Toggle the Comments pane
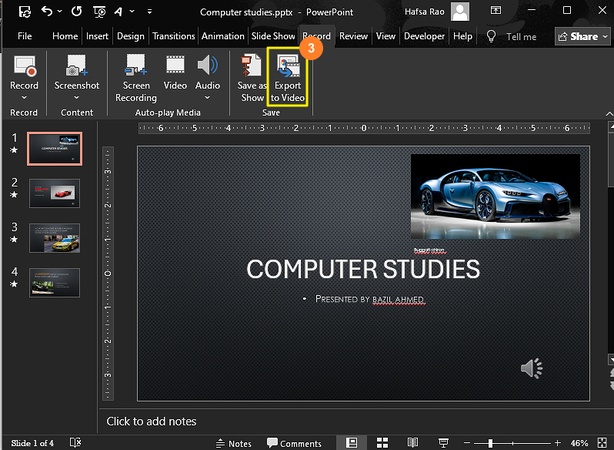The height and width of the screenshot is (450, 614). [294, 443]
